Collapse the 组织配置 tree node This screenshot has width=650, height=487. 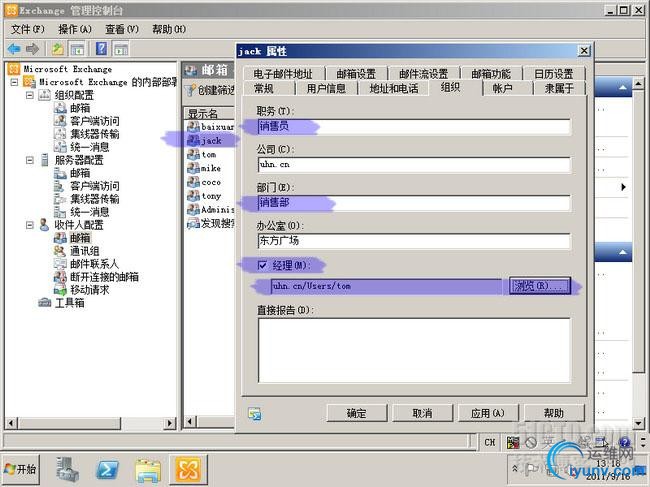(x=30, y=95)
